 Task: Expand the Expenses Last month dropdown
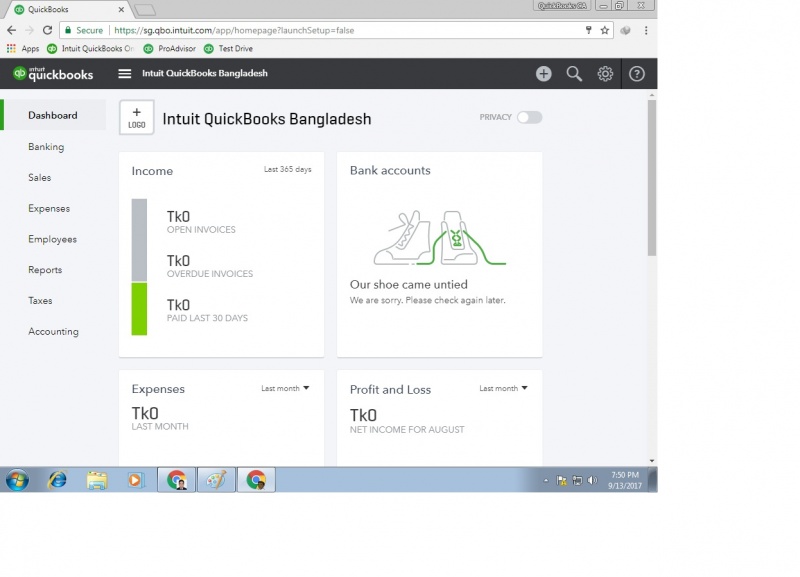coord(285,388)
